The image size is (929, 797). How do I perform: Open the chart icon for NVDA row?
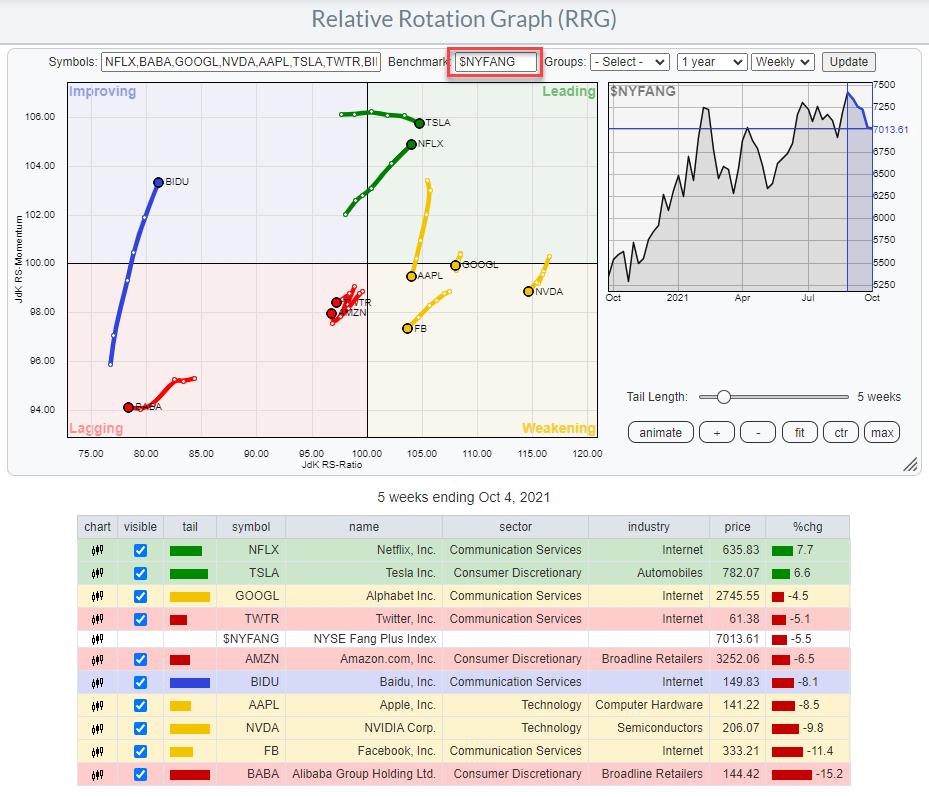[x=97, y=728]
